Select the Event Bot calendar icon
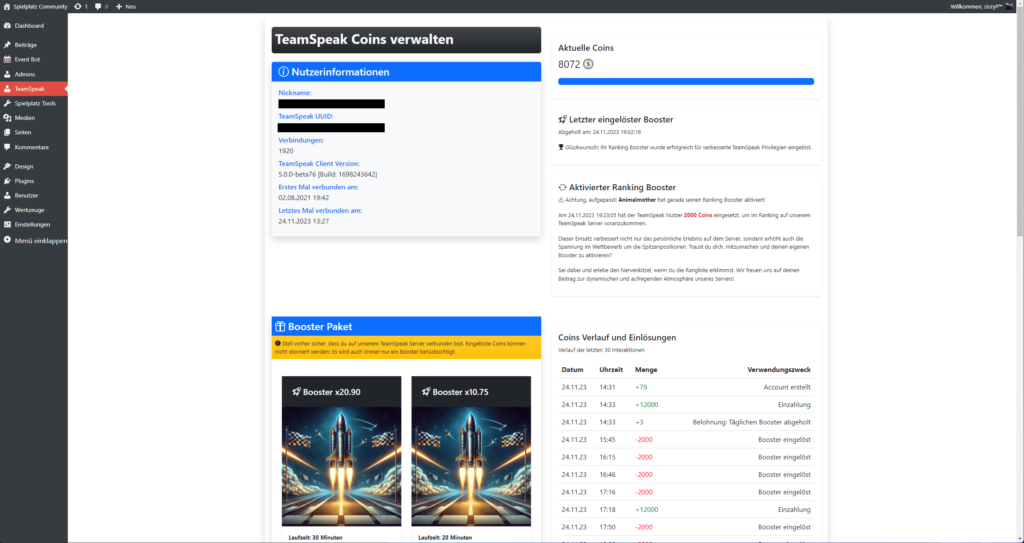This screenshot has height=543, width=1024. click(7, 59)
